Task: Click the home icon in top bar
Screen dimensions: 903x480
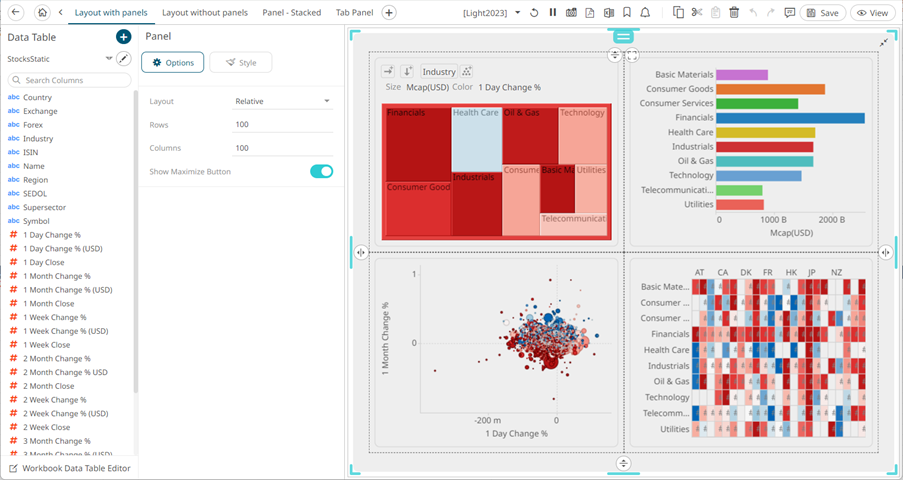Action: point(42,13)
